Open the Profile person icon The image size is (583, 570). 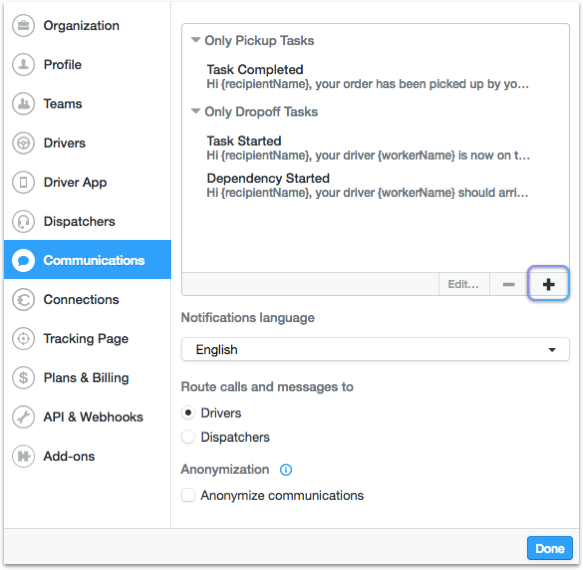(23, 64)
